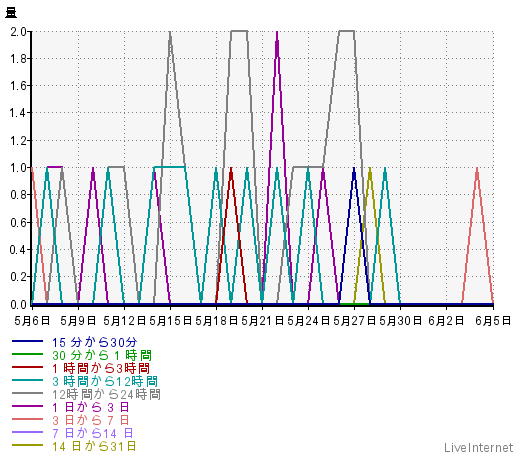520x457 pixels.
Task: Click the salmon 3日から7日 legend label
Action: pyautogui.click(x=90, y=420)
